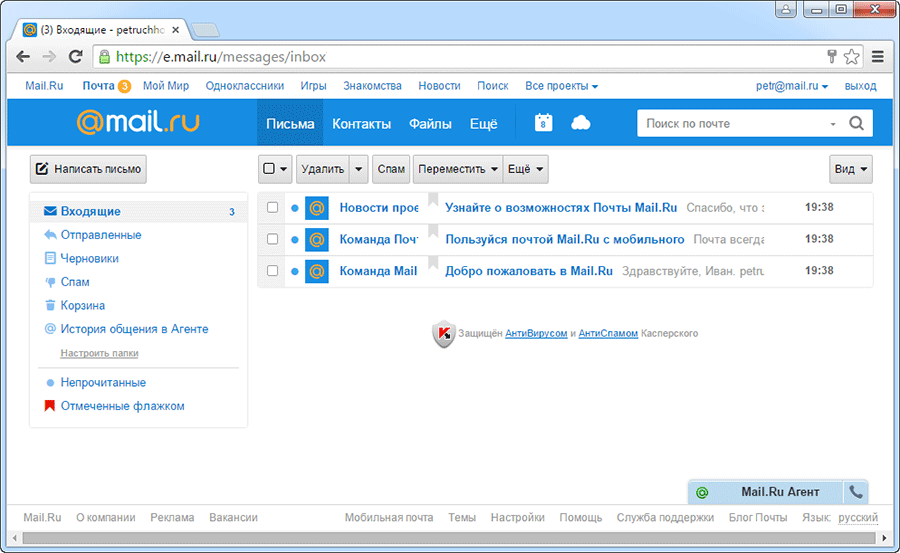
Task: Tick checkbox for Новости проекта message
Action: [273, 207]
